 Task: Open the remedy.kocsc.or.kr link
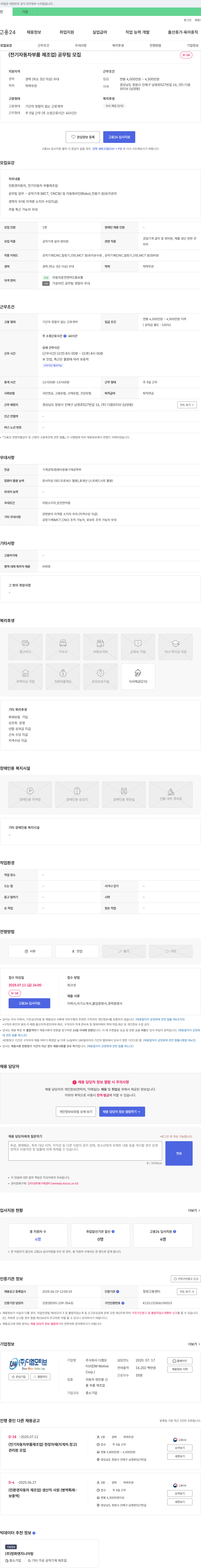click(x=53, y=1183)
